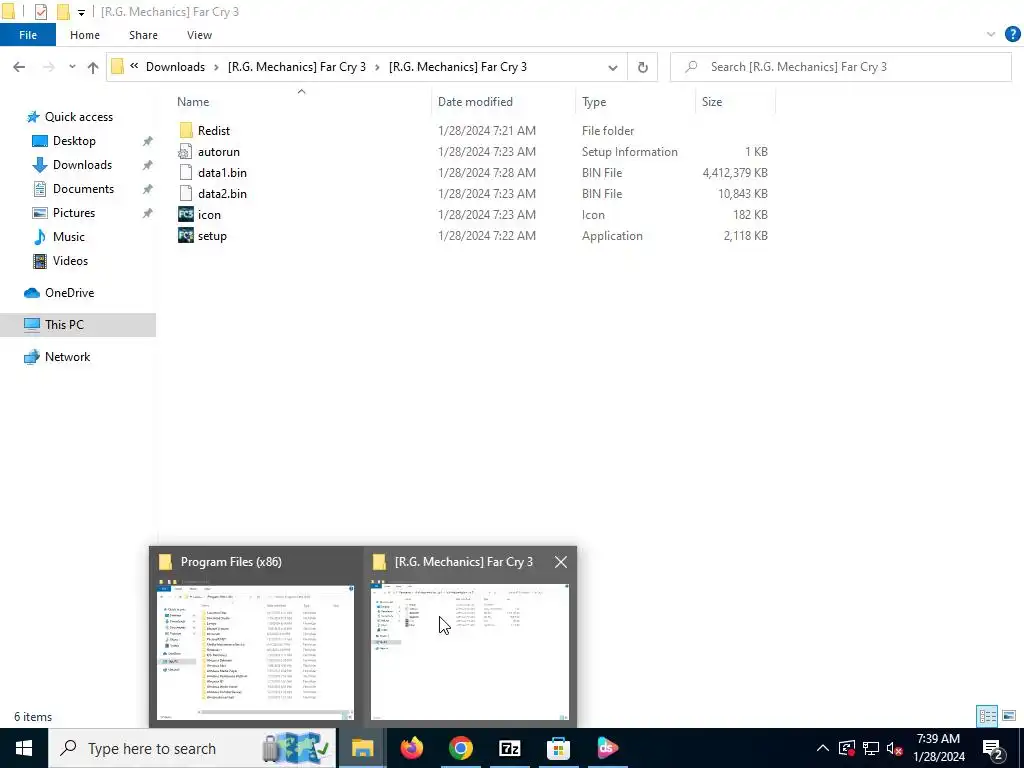Open the Share ribbon tab
The image size is (1024, 768).
pos(143,35)
